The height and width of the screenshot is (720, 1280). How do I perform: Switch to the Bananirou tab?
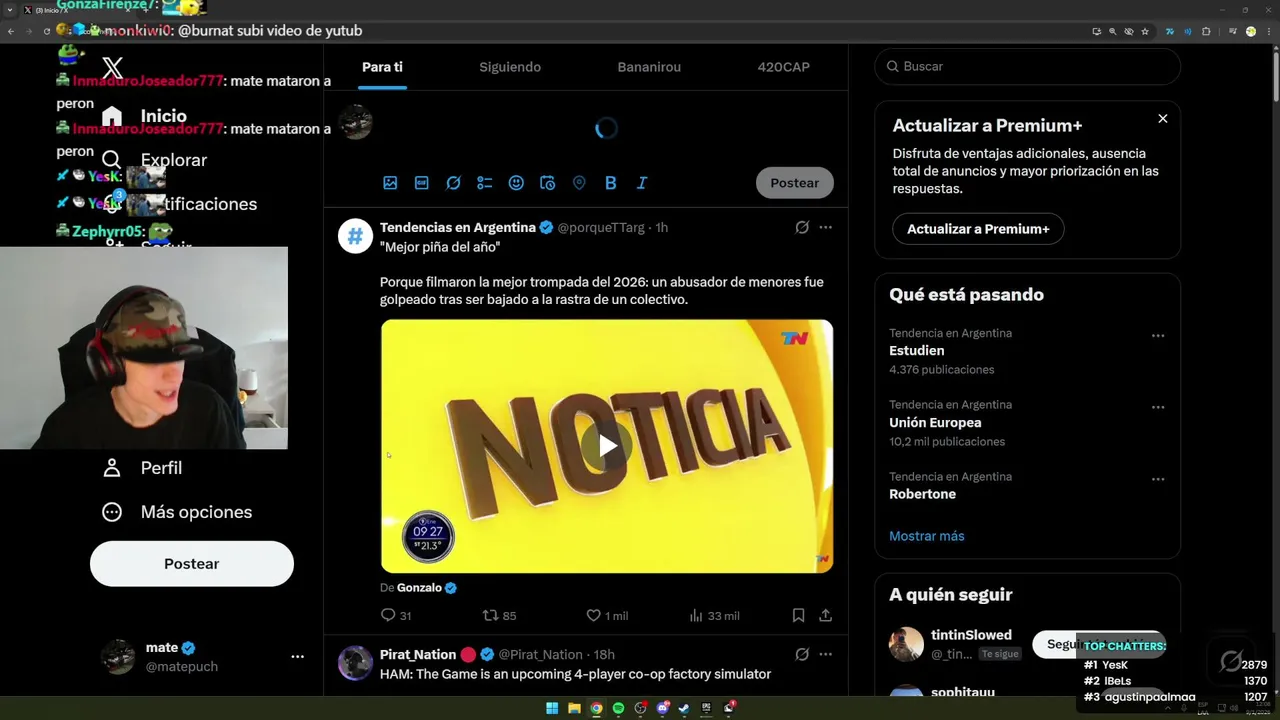649,67
